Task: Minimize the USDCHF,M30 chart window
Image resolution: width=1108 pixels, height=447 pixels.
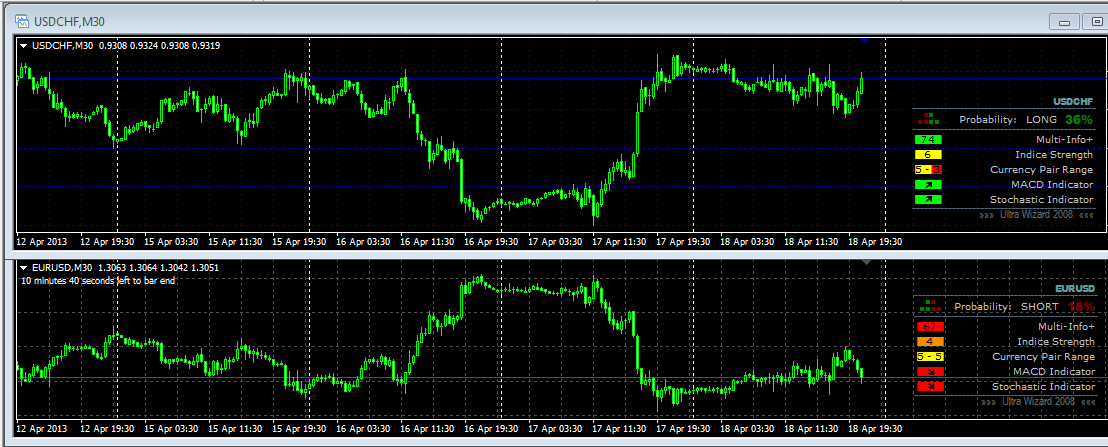Action: tap(1066, 22)
